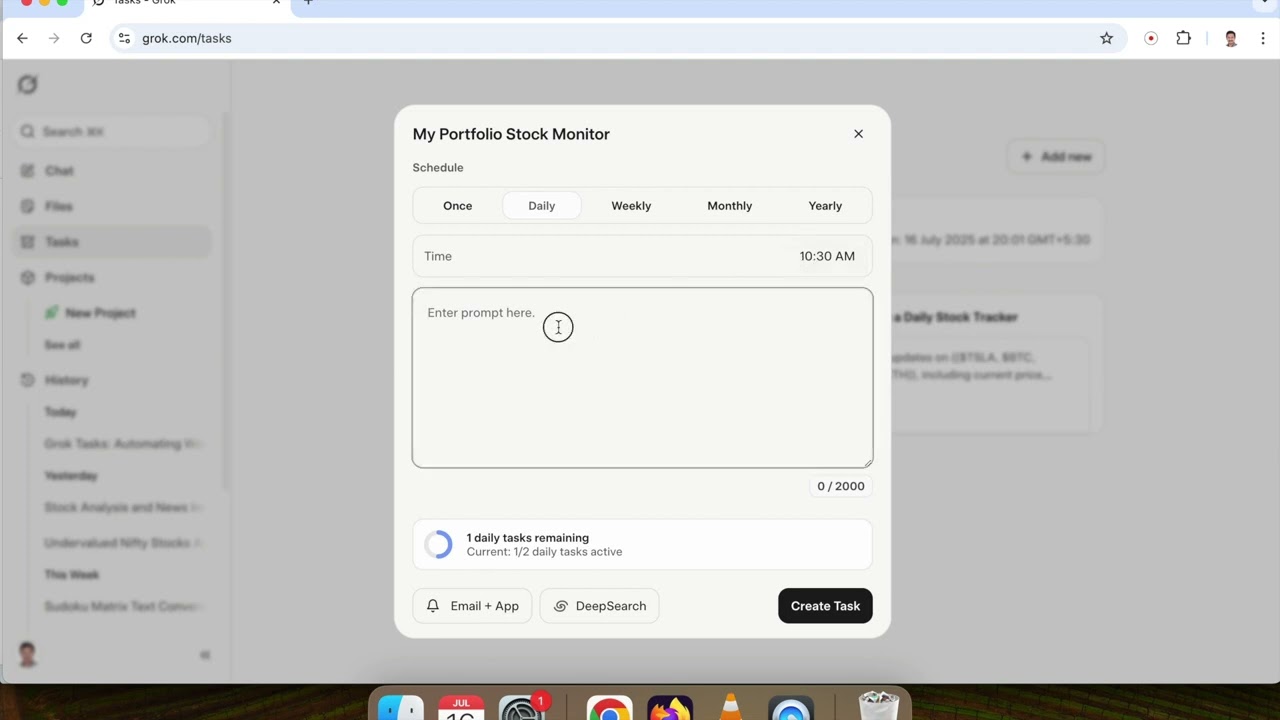Collapse the sidebar with the chevron icon

[205, 655]
